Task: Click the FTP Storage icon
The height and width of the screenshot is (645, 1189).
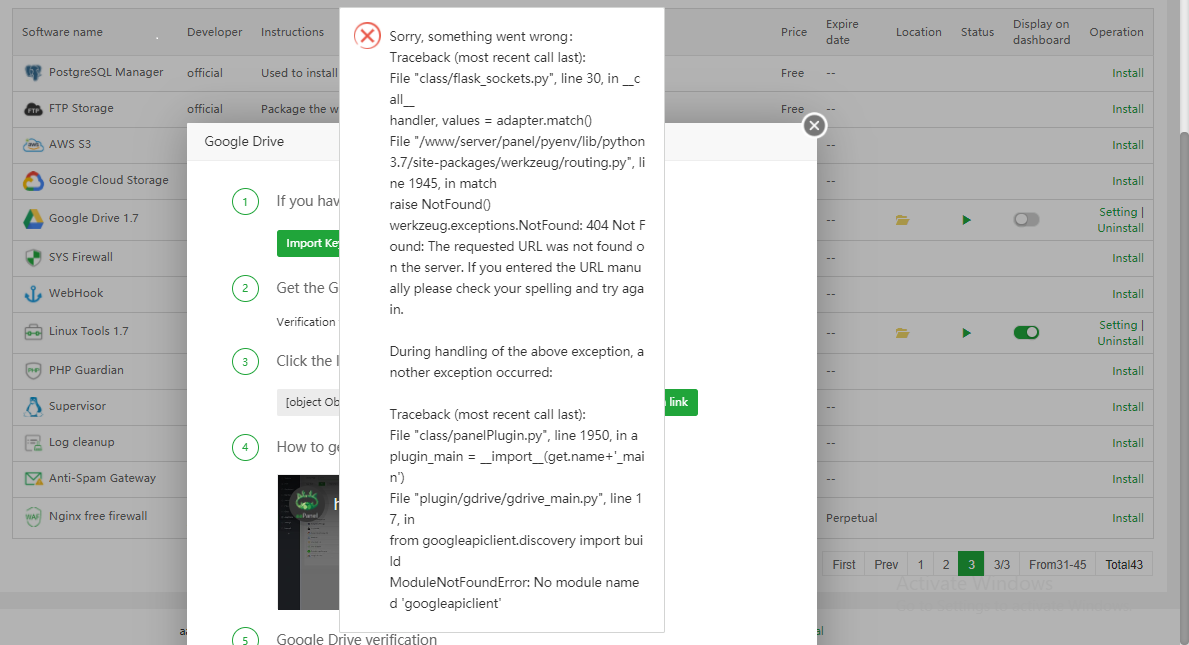Action: (33, 109)
